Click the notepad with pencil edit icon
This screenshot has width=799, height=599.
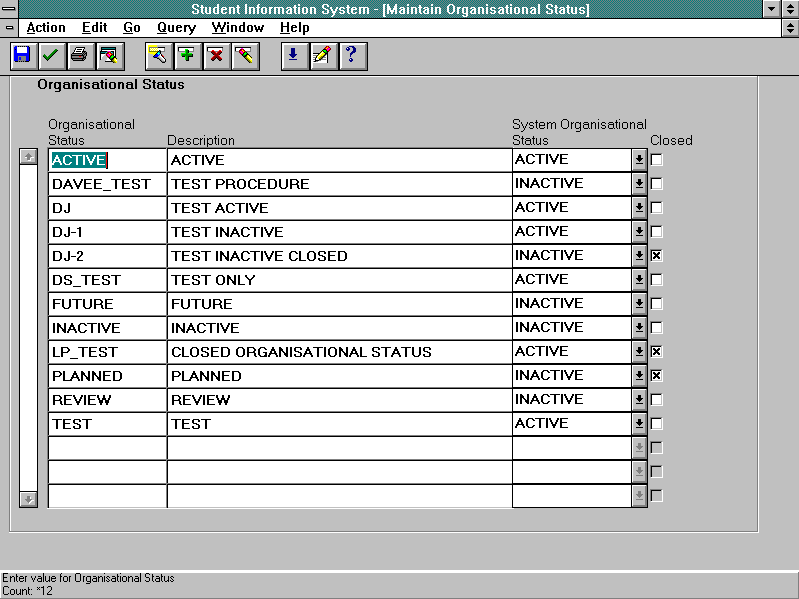(x=322, y=55)
